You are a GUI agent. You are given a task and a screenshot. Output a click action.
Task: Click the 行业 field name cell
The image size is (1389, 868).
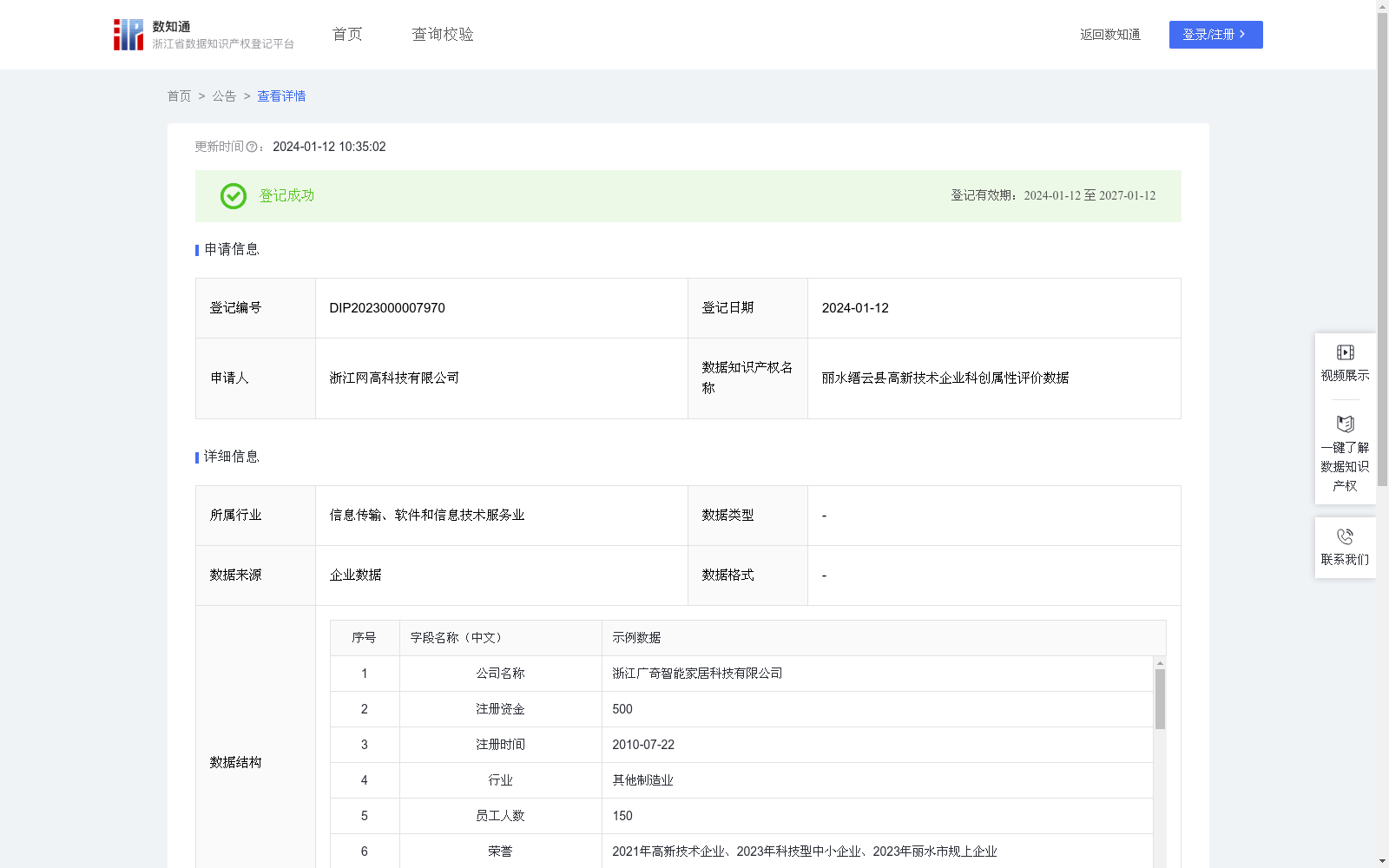coord(500,780)
